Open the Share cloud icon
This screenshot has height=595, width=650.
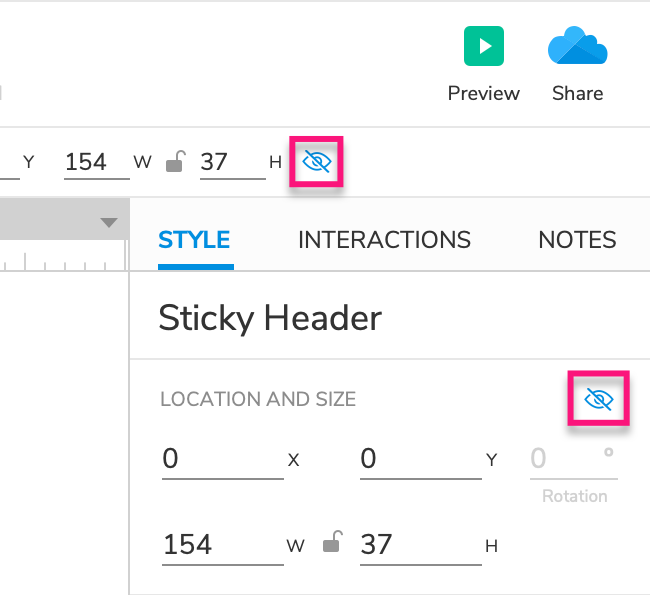tap(577, 46)
